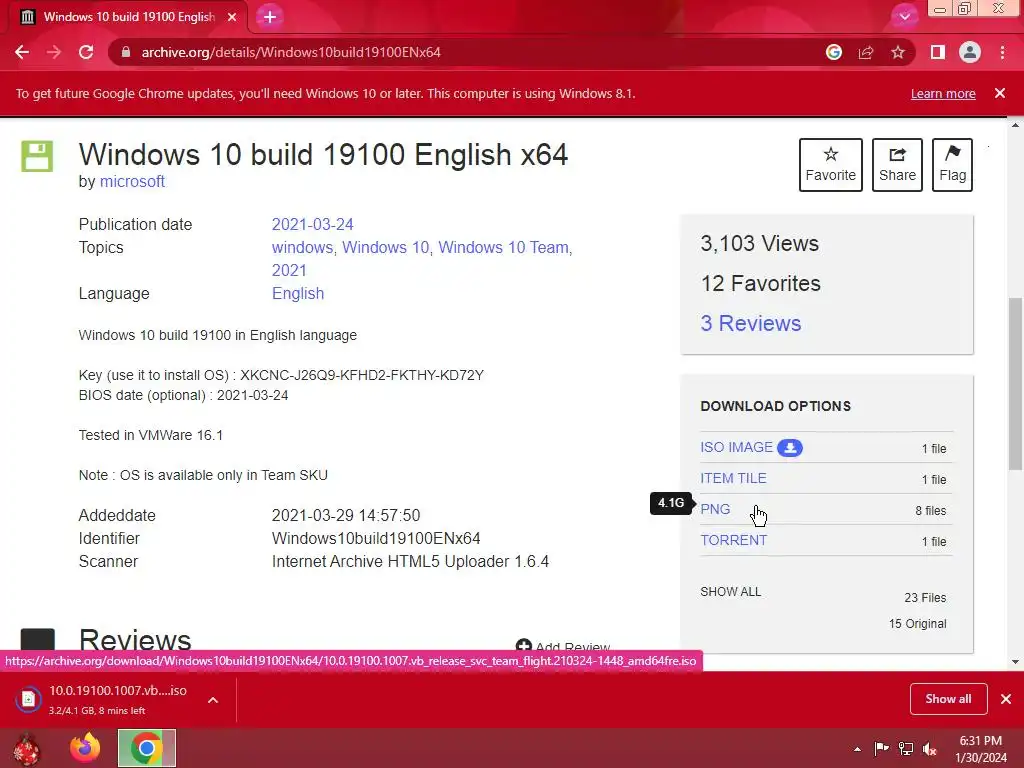The height and width of the screenshot is (768, 1024).
Task: Close the downloads bar
Action: (1006, 699)
